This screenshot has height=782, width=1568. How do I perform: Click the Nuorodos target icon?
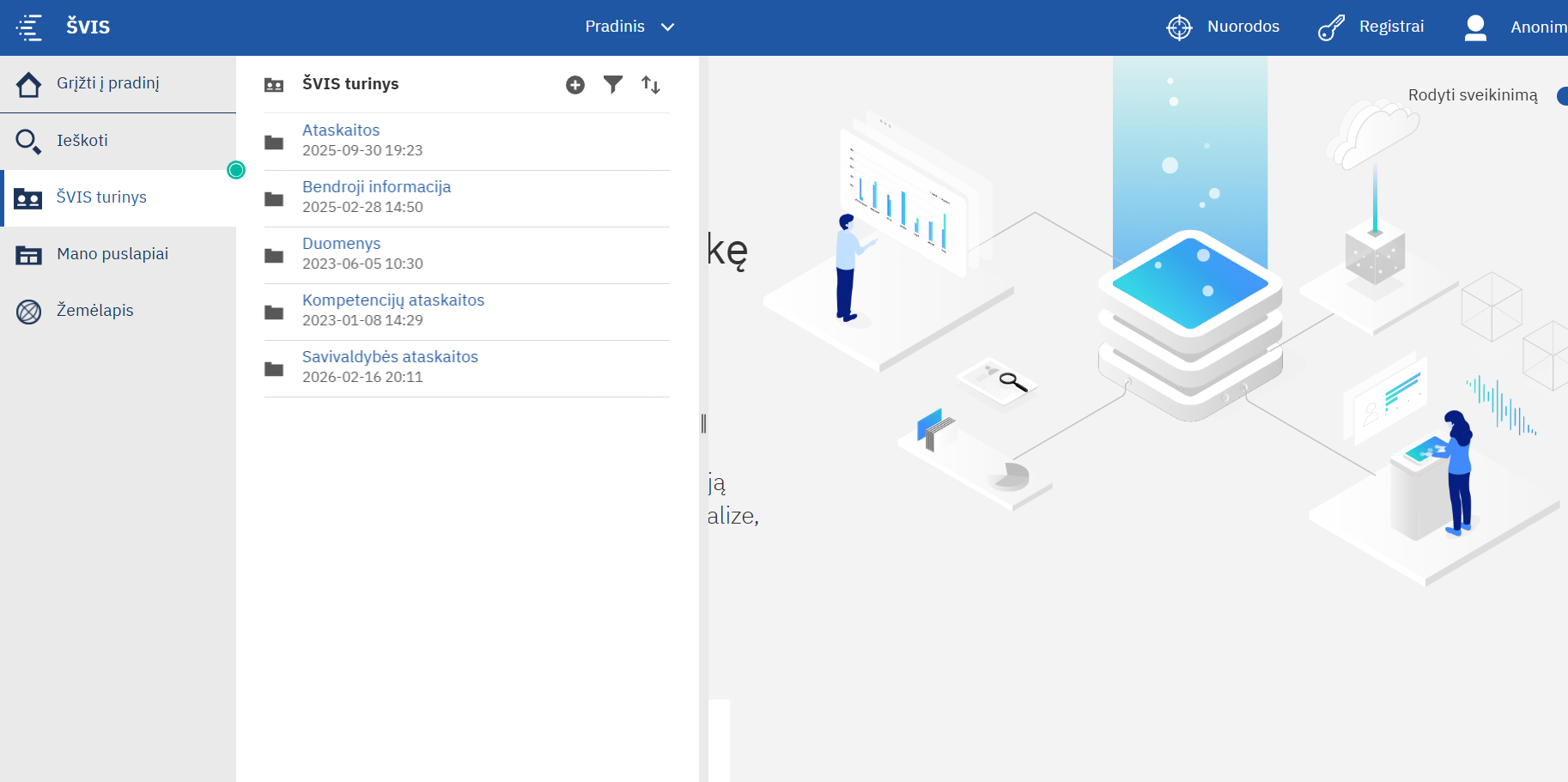coord(1179,27)
